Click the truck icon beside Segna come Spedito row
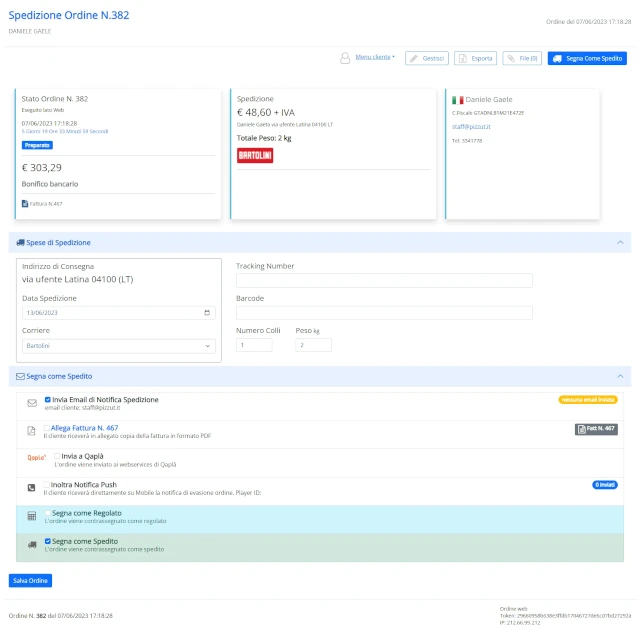The height and width of the screenshot is (640, 640). pyautogui.click(x=32, y=545)
